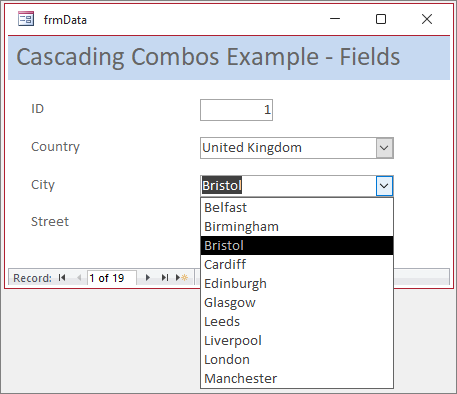Select Belfast from the city list
Image resolution: width=457 pixels, height=394 pixels.
(x=297, y=207)
